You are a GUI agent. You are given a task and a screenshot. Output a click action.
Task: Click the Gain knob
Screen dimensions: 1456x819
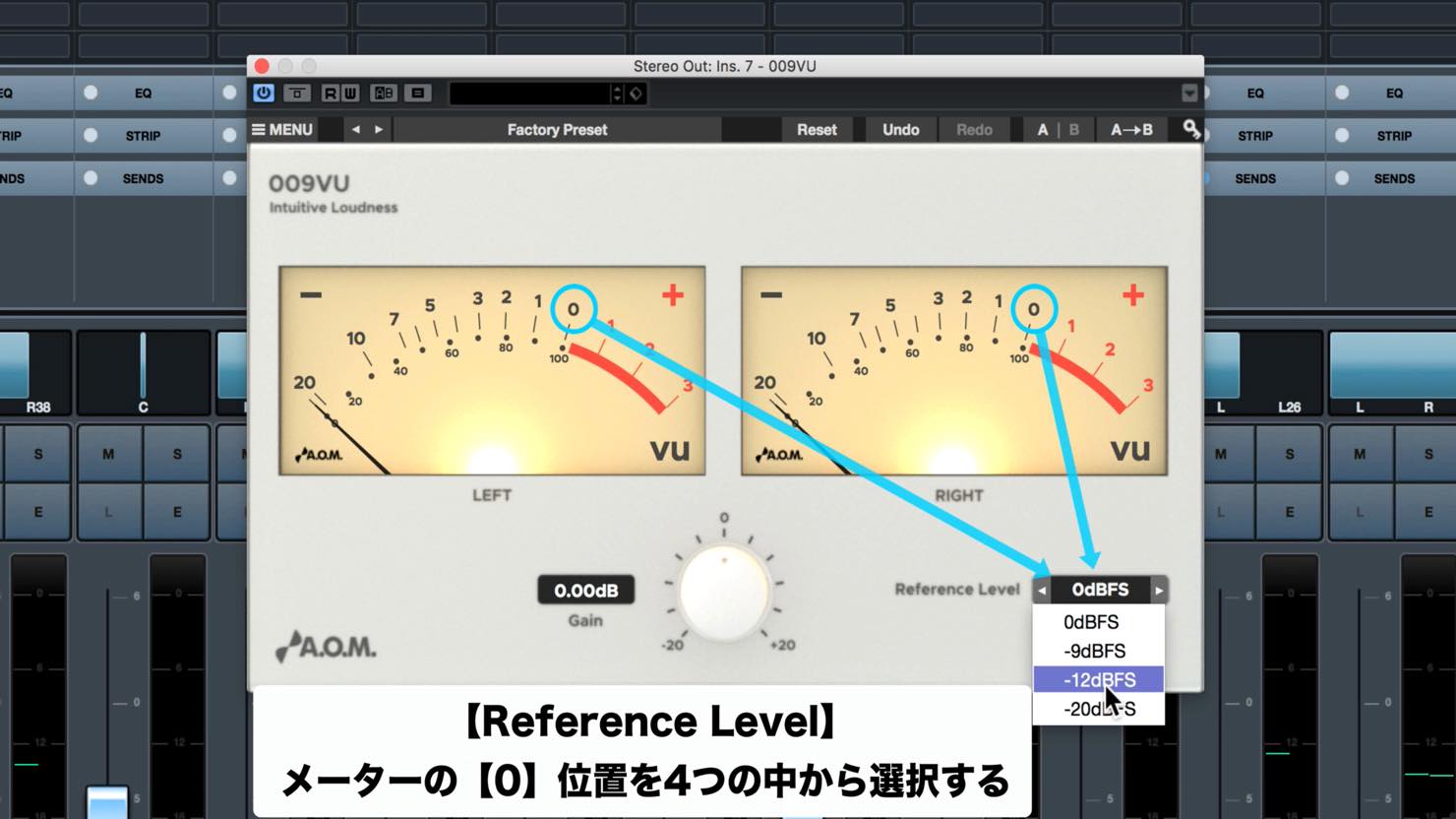point(724,591)
